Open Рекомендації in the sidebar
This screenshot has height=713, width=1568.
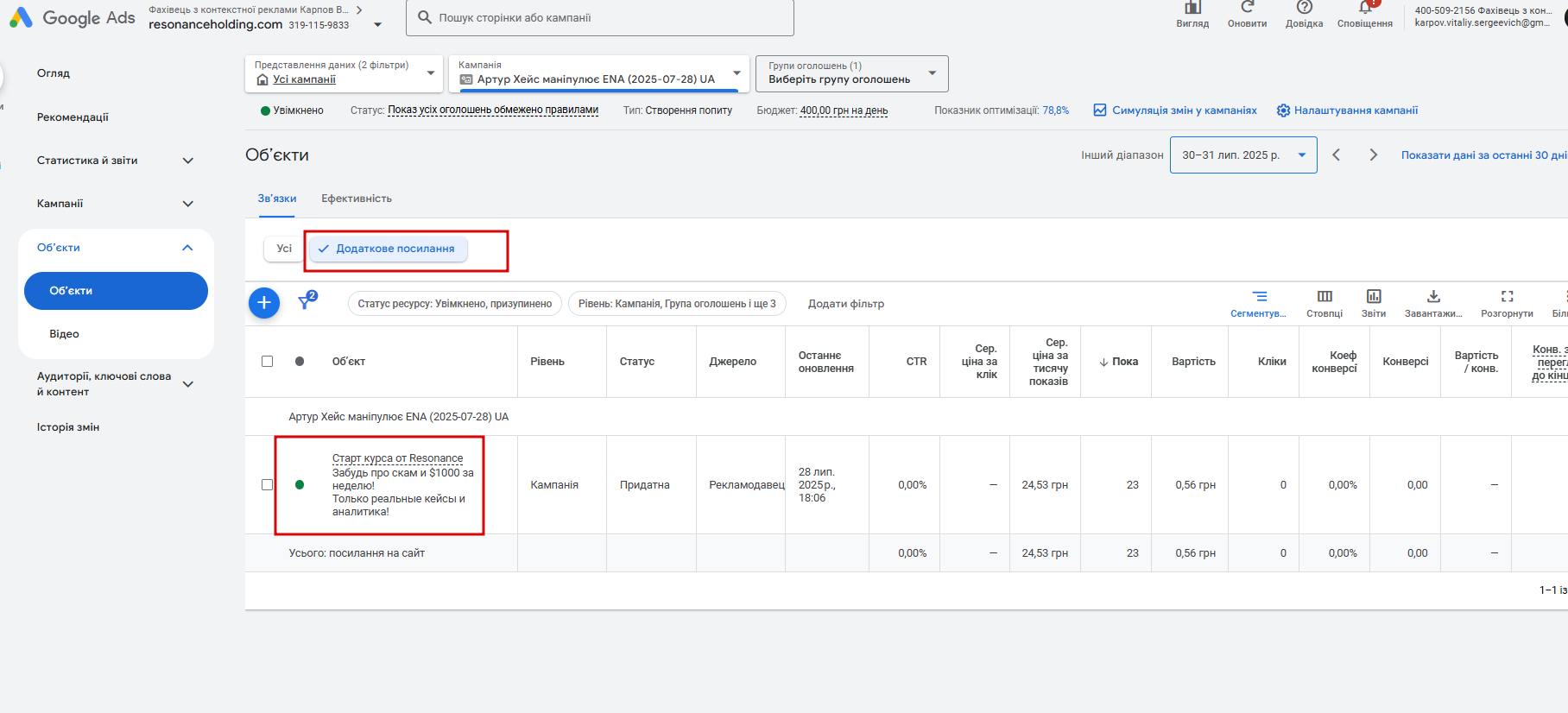(73, 117)
